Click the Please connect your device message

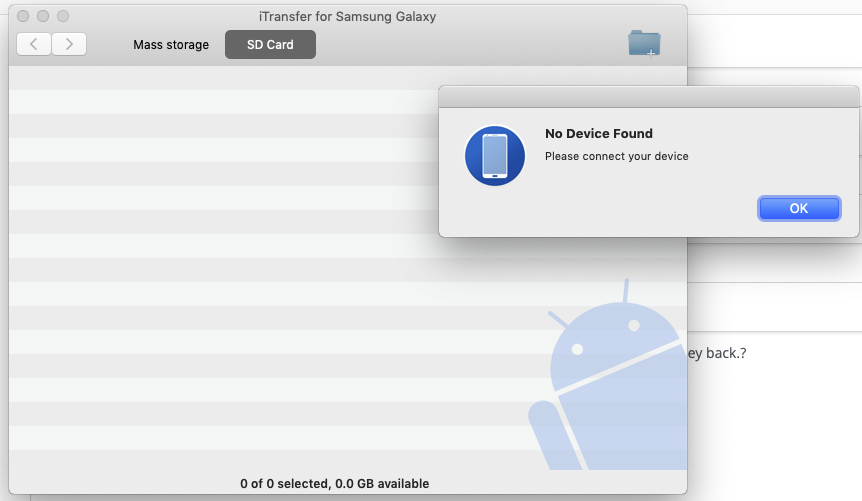pyautogui.click(x=616, y=156)
